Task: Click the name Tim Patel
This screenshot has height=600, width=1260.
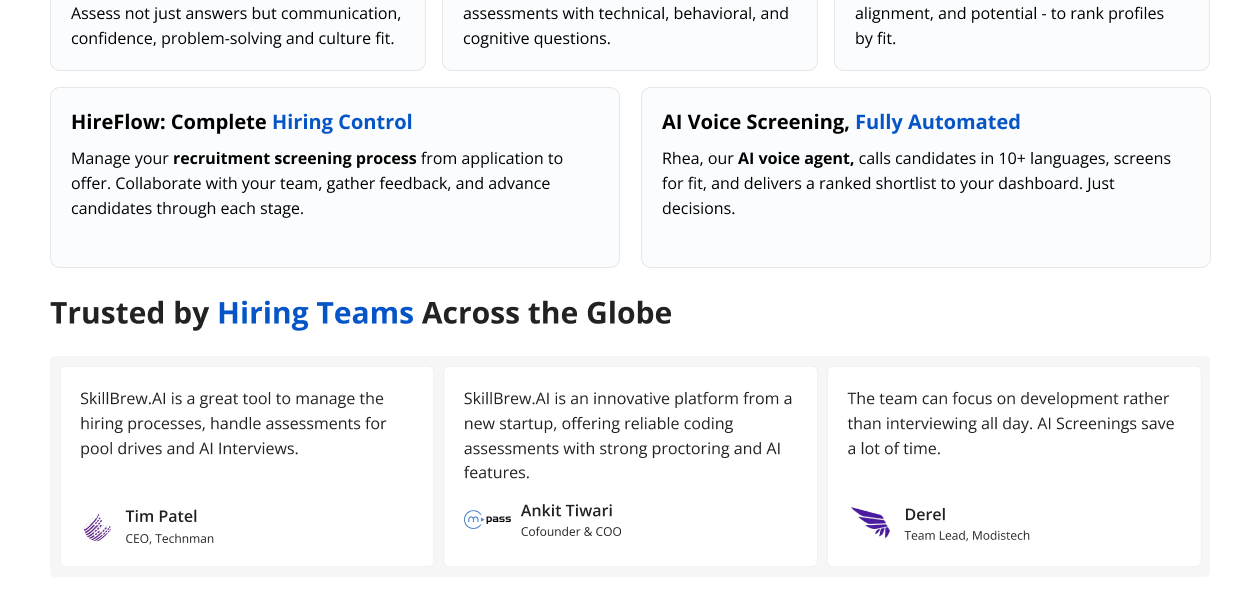Action: [x=161, y=516]
